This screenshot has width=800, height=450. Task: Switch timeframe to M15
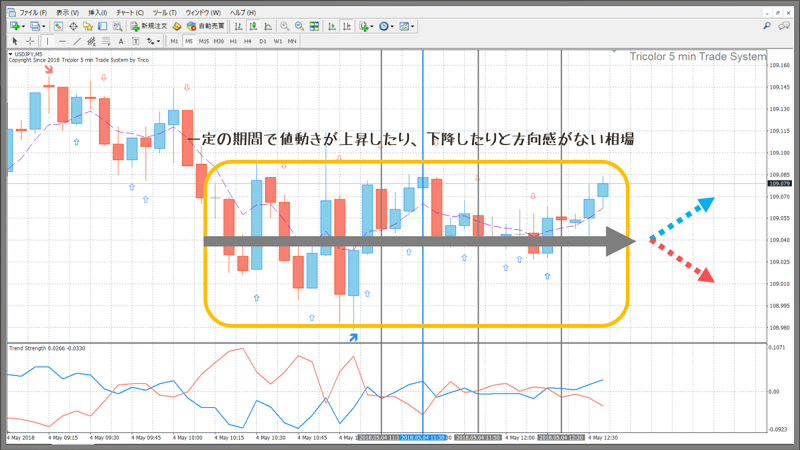pyautogui.click(x=204, y=41)
